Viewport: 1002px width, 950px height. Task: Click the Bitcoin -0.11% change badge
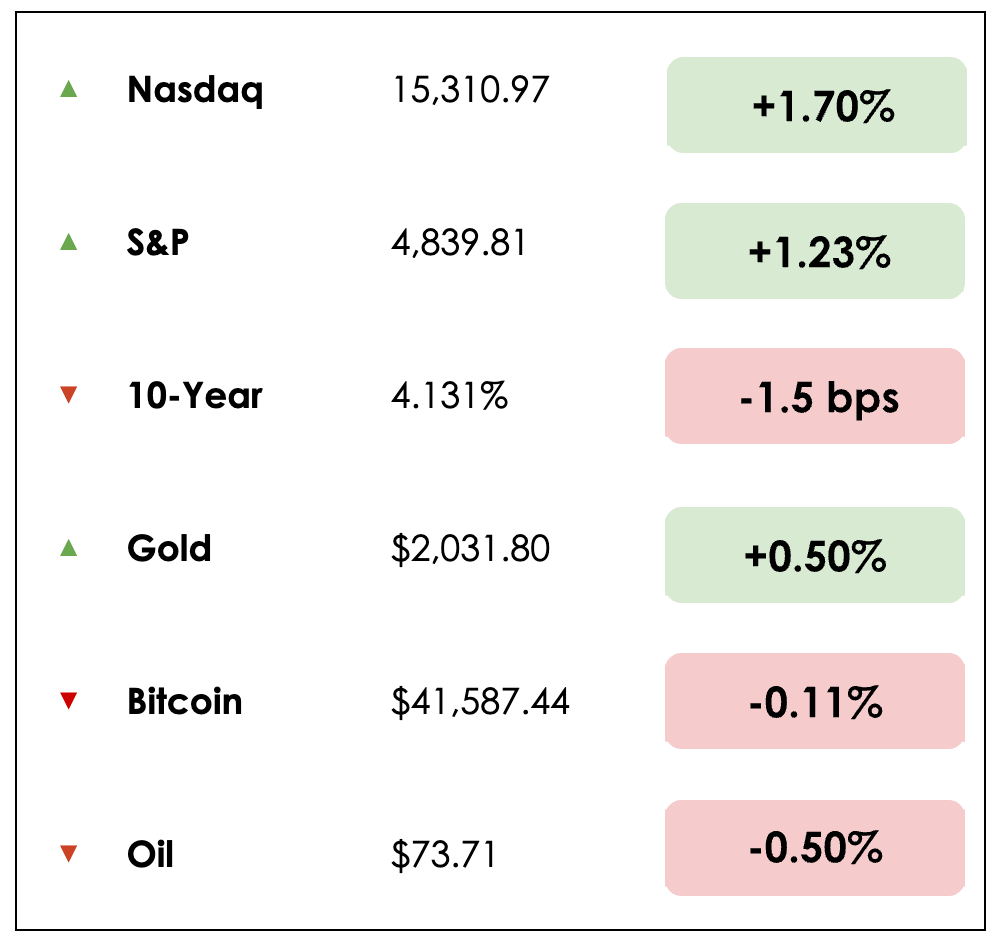point(816,702)
